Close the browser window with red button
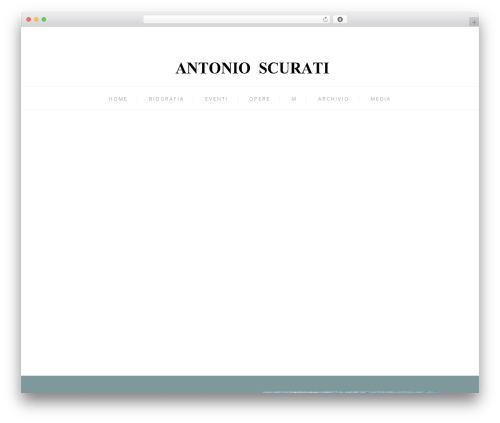Viewport: 500px width, 423px height. (x=29, y=20)
